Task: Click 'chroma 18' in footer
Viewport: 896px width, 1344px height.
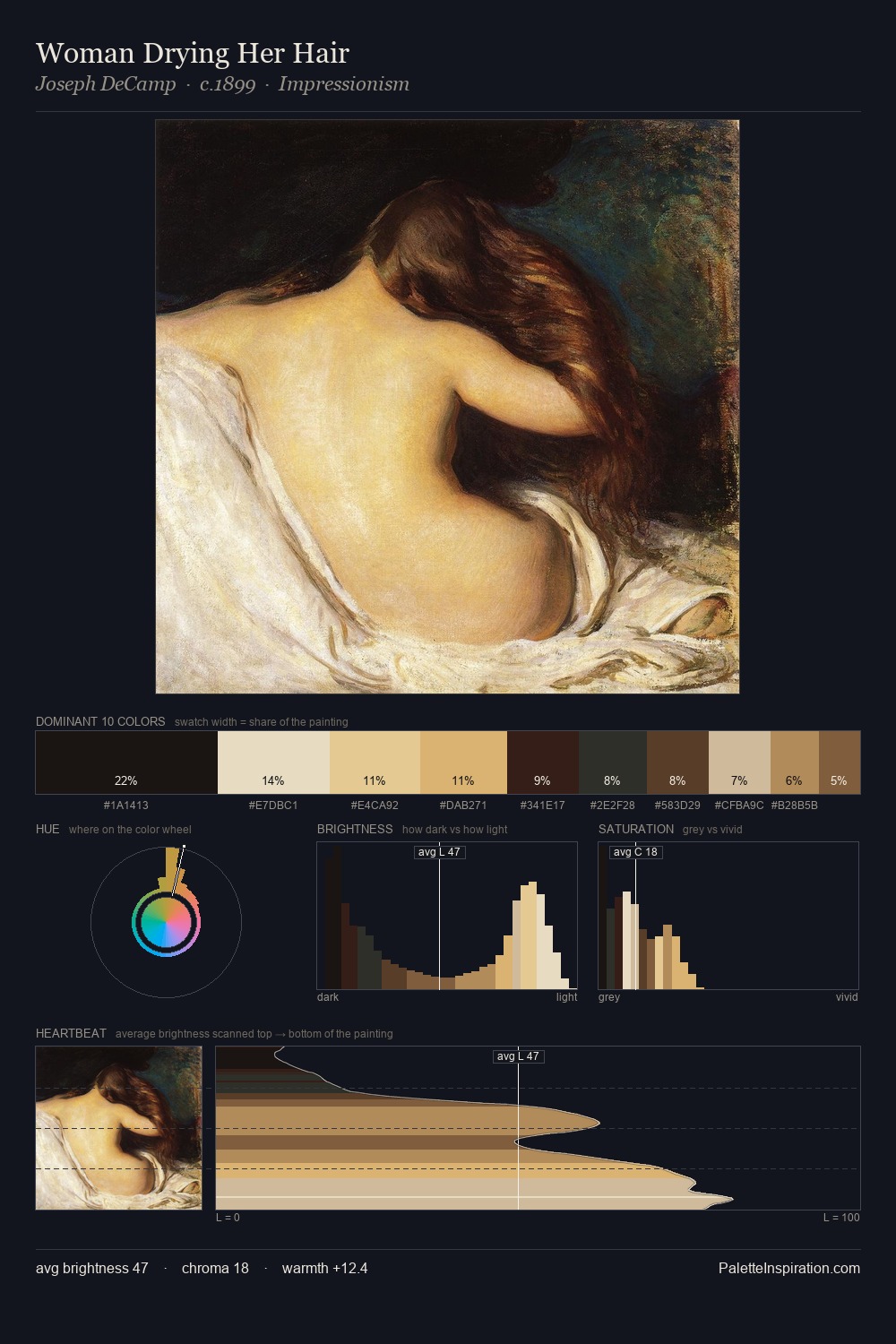Action: click(215, 1268)
